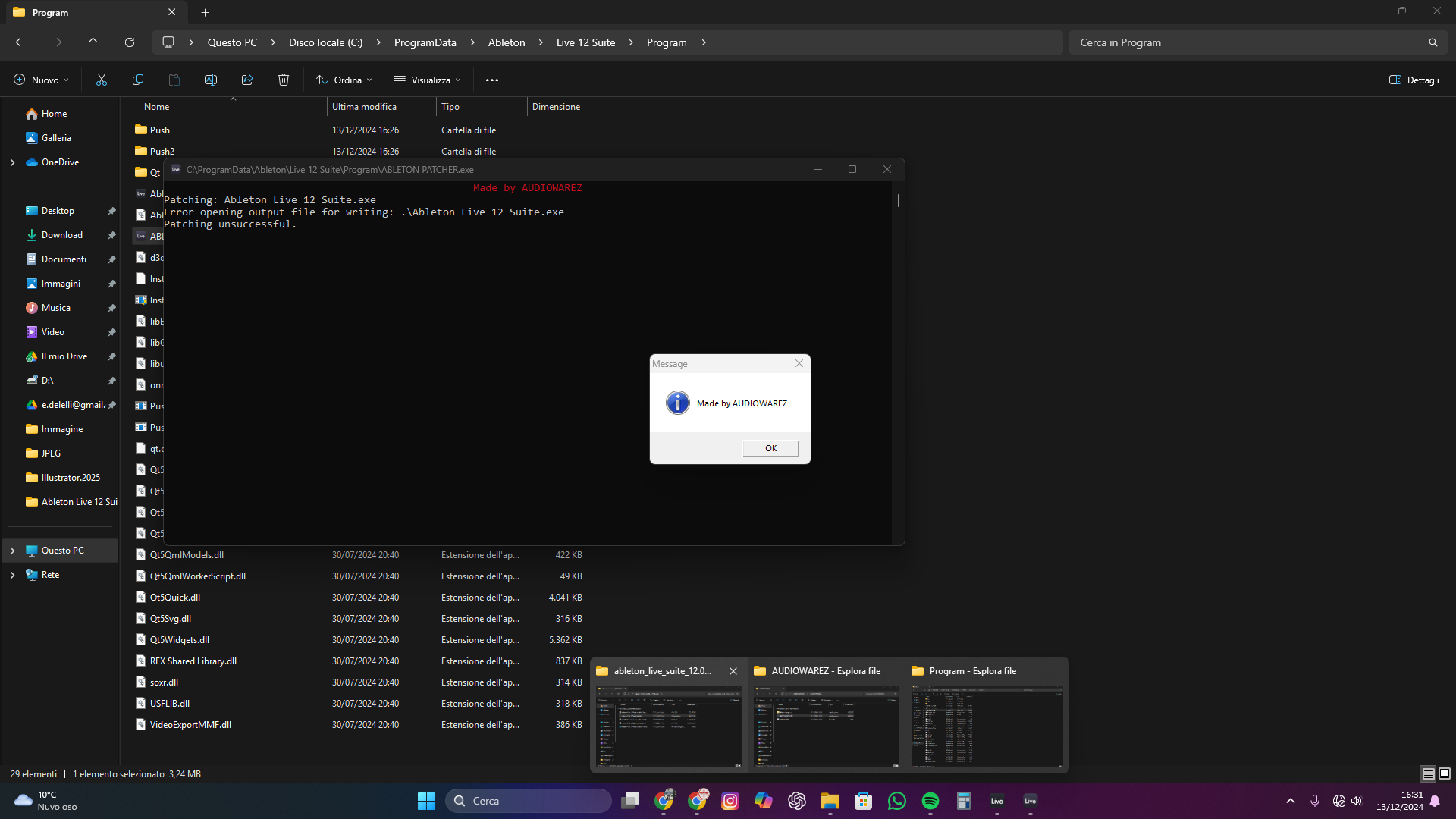Screen dimensions: 1456x819
Task: Expand the Questo PC tree node
Action: (12, 551)
